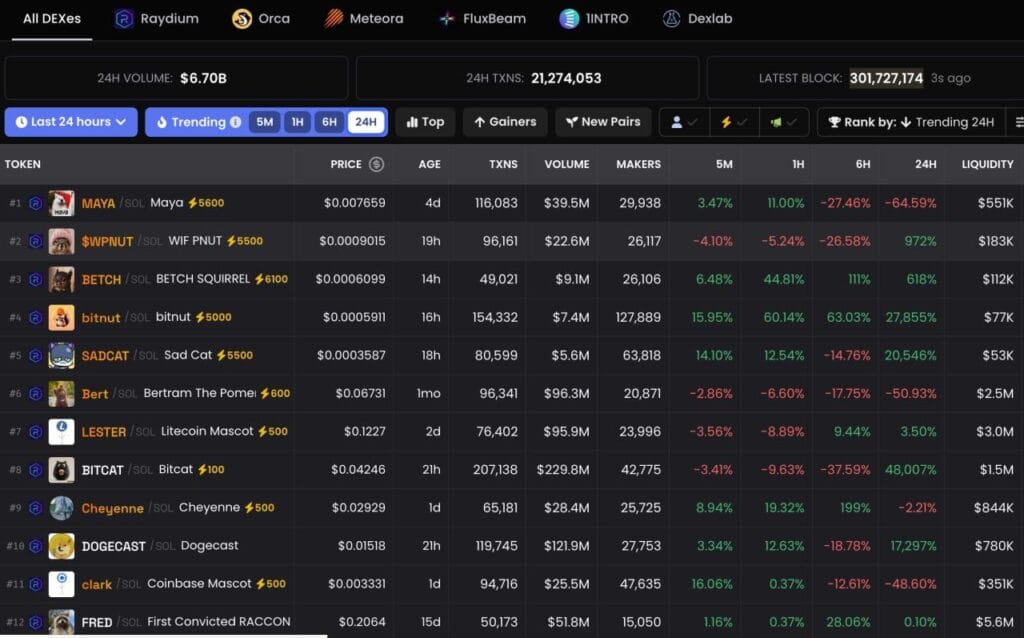Switch to the Orca tab
This screenshot has width=1024, height=638.
pos(261,19)
